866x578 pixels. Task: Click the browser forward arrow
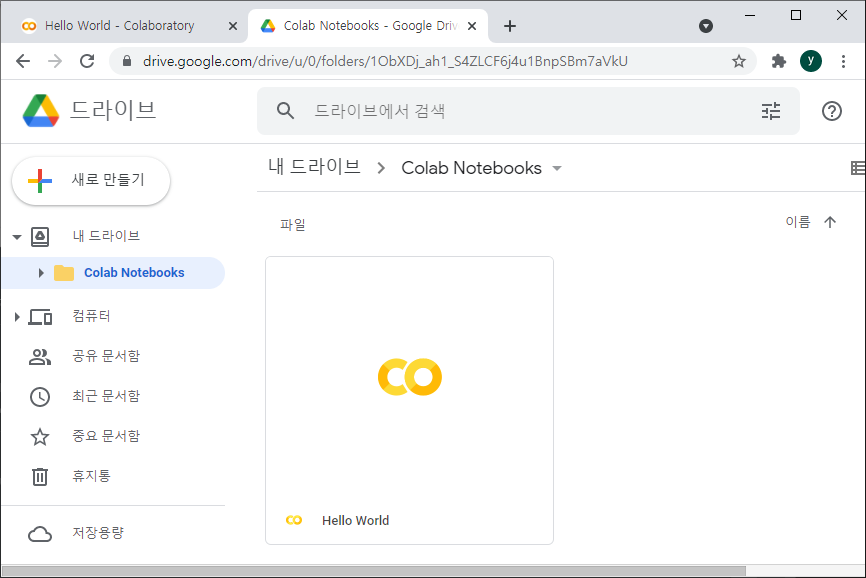coord(55,61)
